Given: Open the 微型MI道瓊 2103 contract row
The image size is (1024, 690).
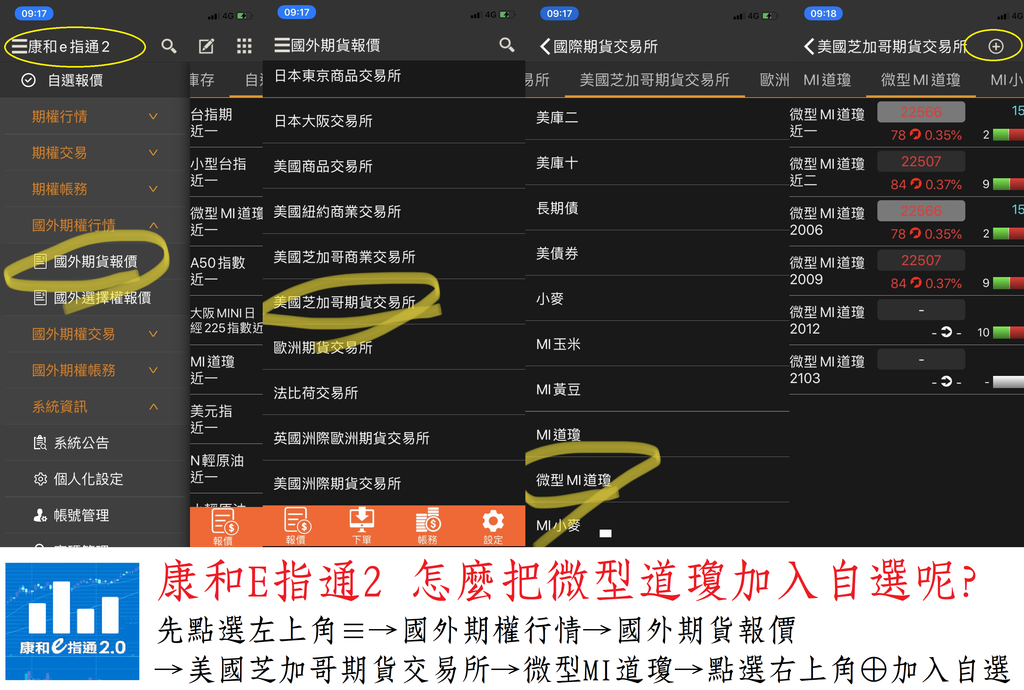Looking at the screenshot, I should point(906,370).
